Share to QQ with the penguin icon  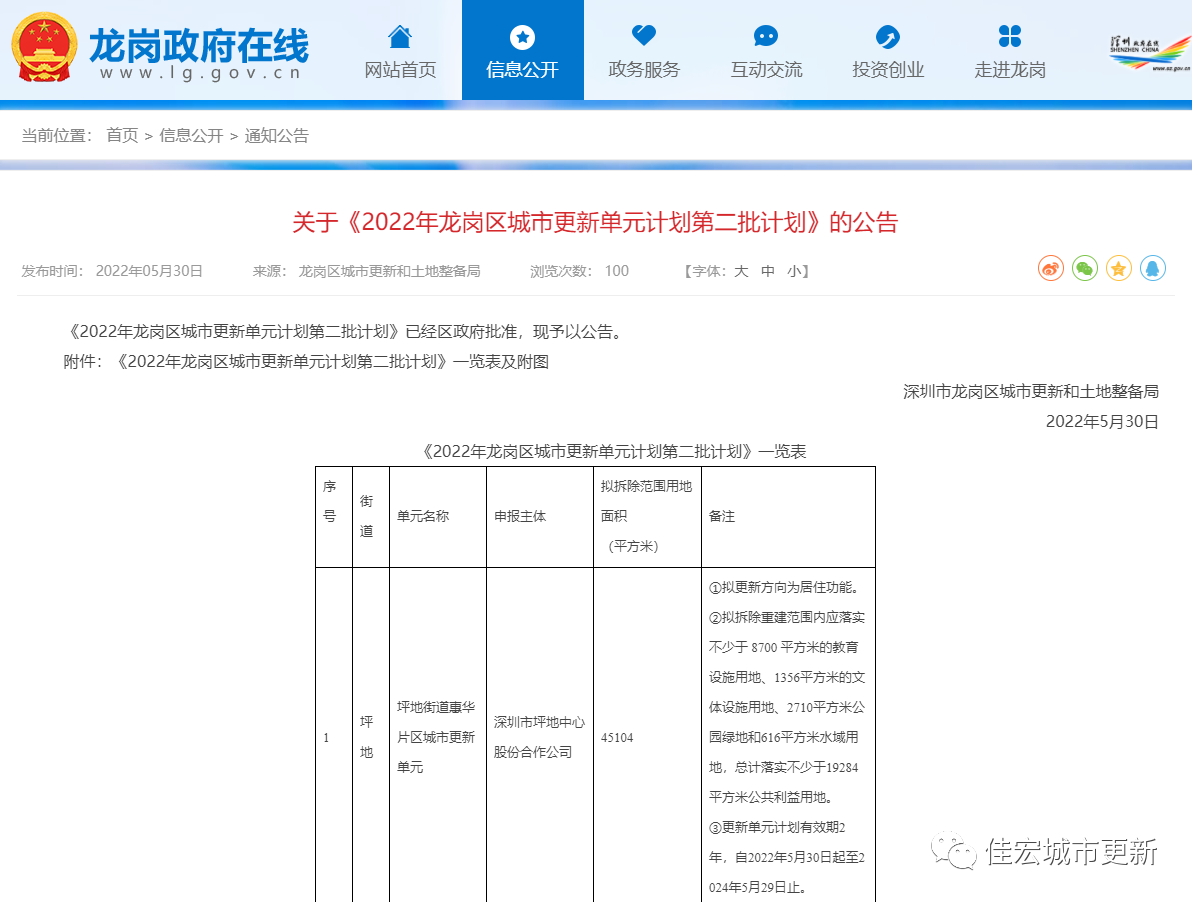coord(1153,269)
